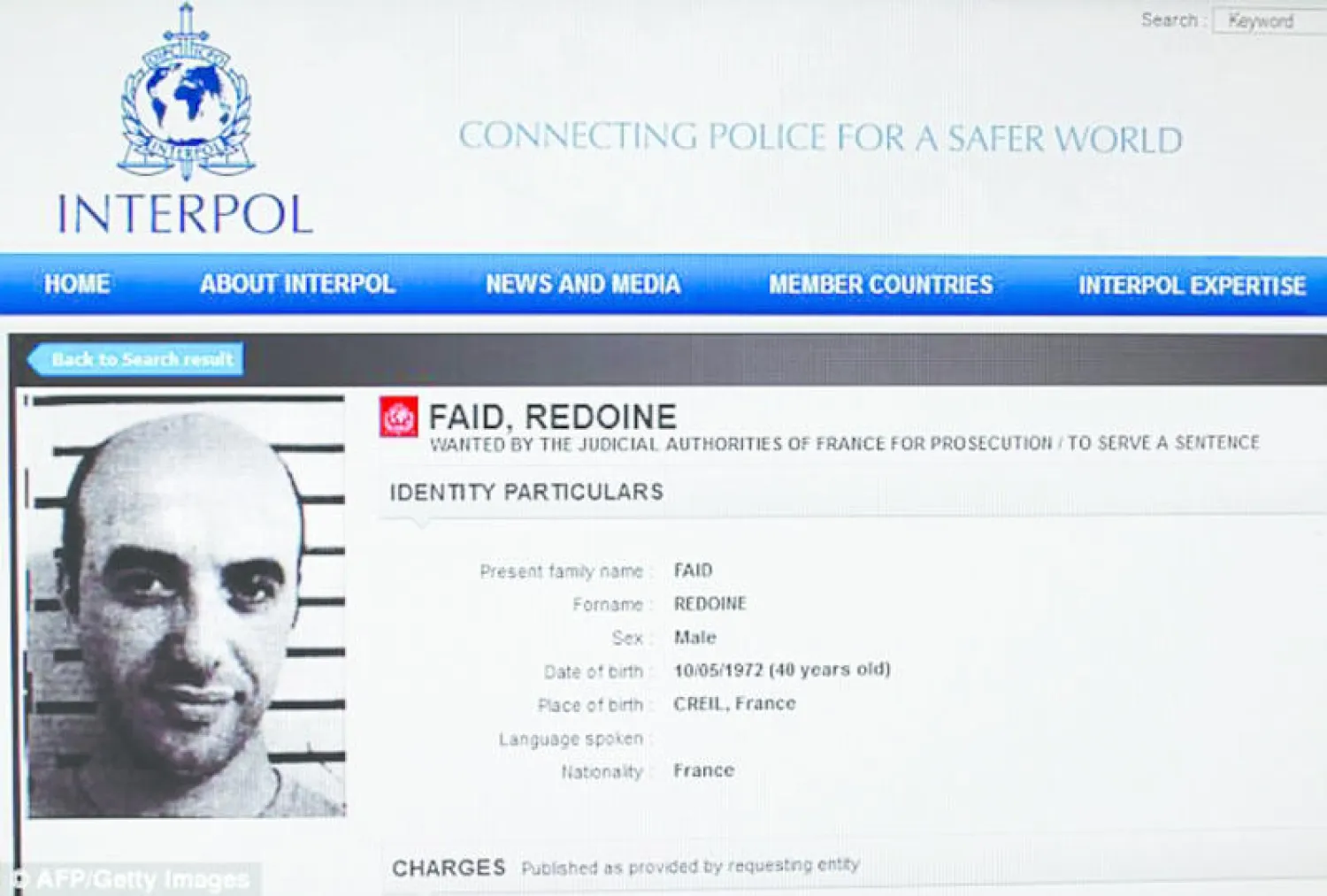Click the Connecting Police tagline banner
This screenshot has height=896, width=1327.
pos(820,138)
